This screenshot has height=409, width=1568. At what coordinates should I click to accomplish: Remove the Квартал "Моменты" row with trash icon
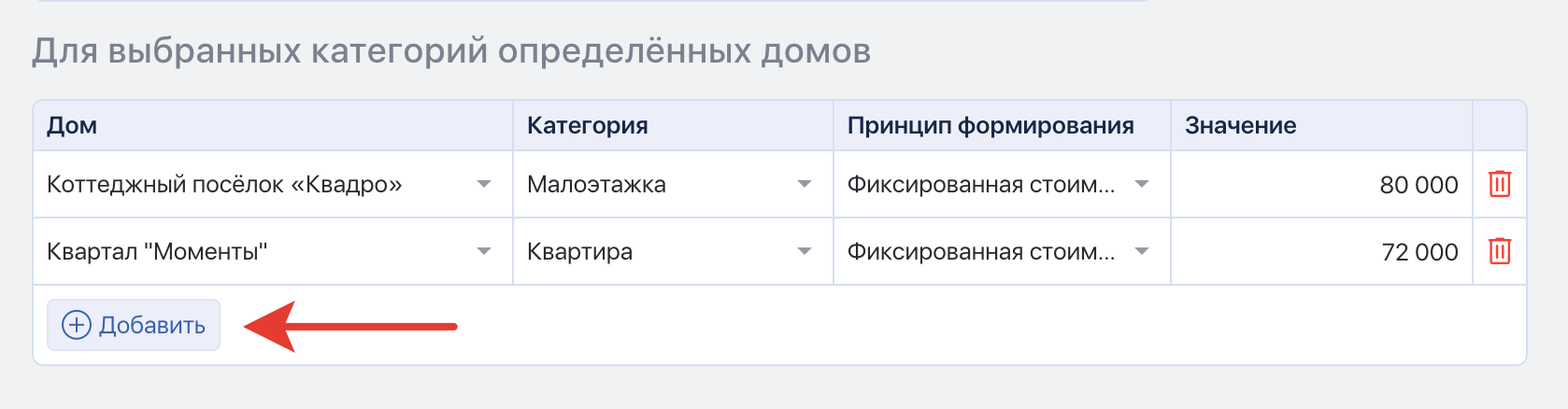click(1499, 251)
